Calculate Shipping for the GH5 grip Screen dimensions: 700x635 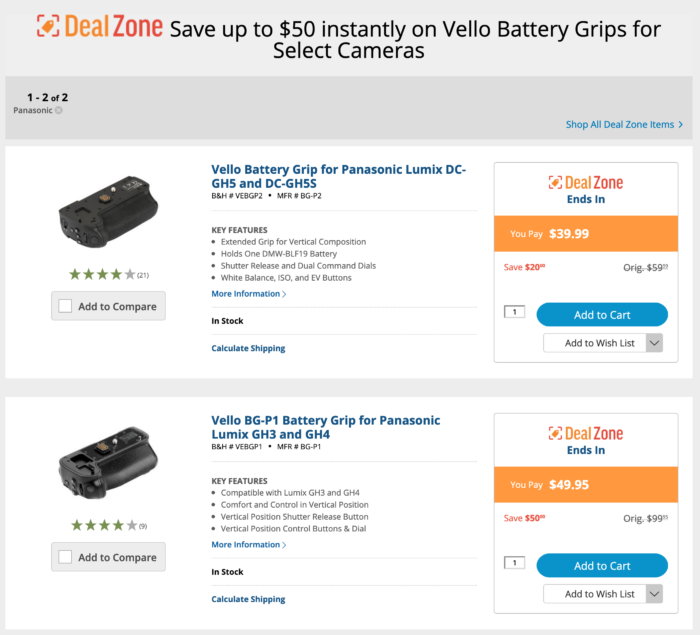(248, 348)
